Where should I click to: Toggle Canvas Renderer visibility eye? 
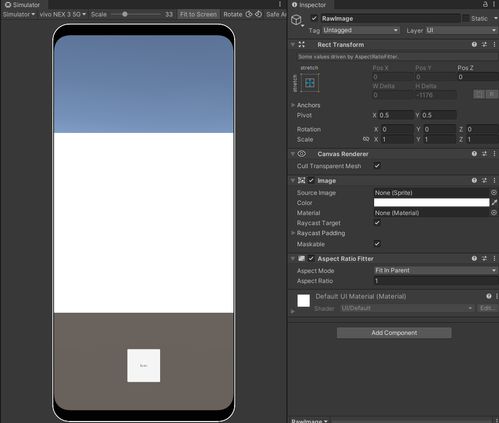[x=301, y=154]
